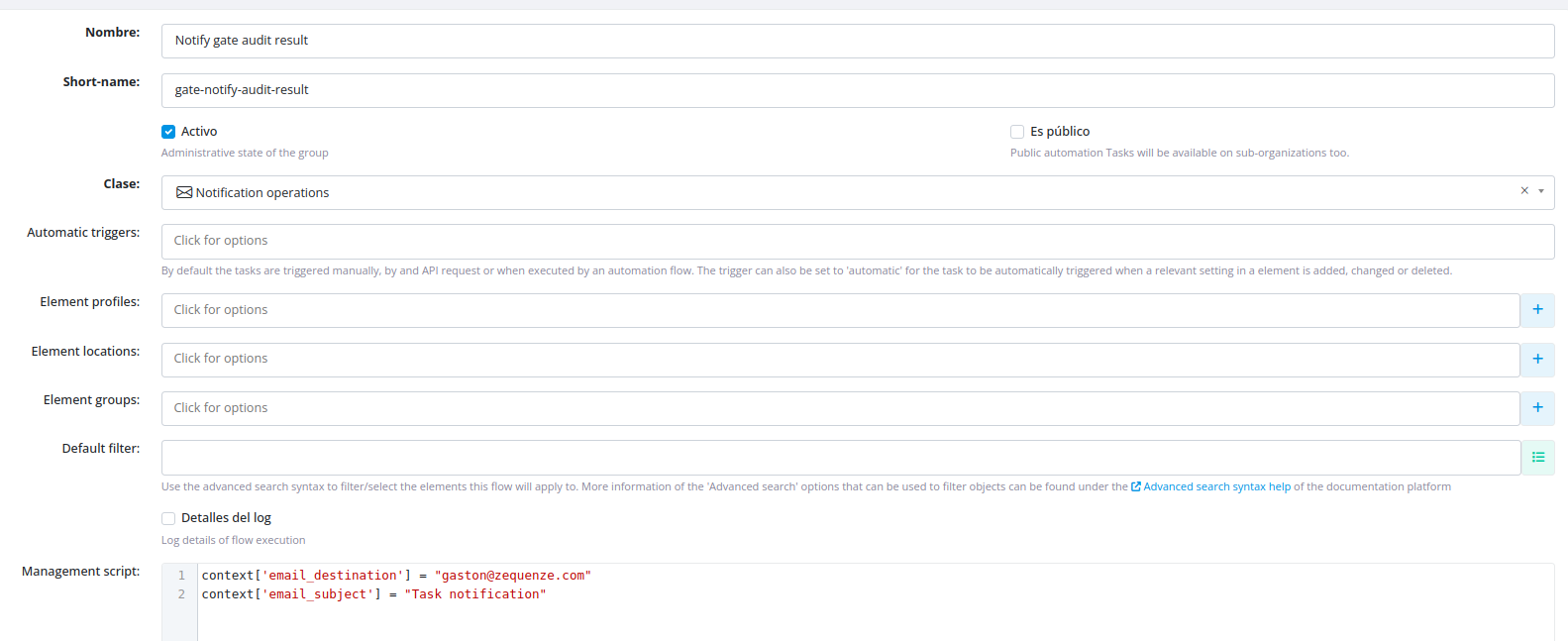
Task: Click into the Nombre text field
Action: (857, 41)
